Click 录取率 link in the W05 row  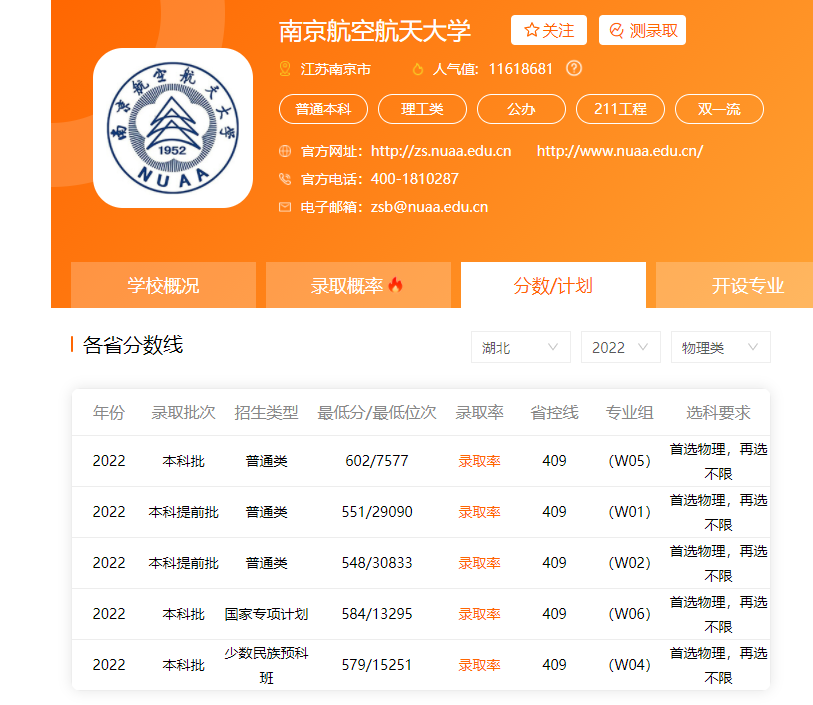pos(479,461)
